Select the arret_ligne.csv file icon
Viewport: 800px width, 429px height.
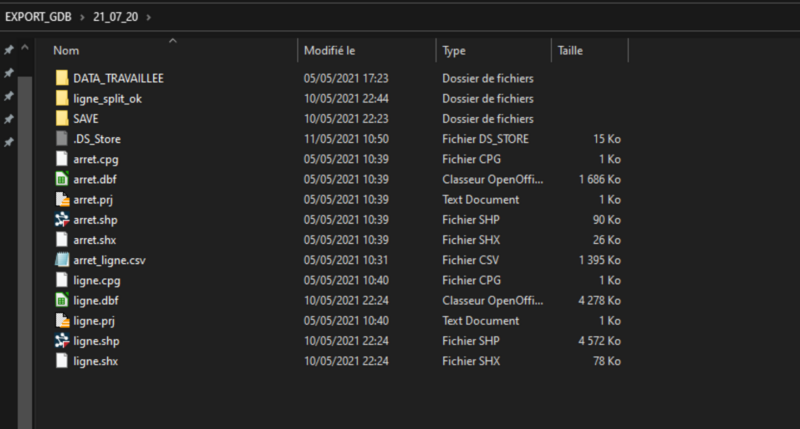tap(62, 260)
